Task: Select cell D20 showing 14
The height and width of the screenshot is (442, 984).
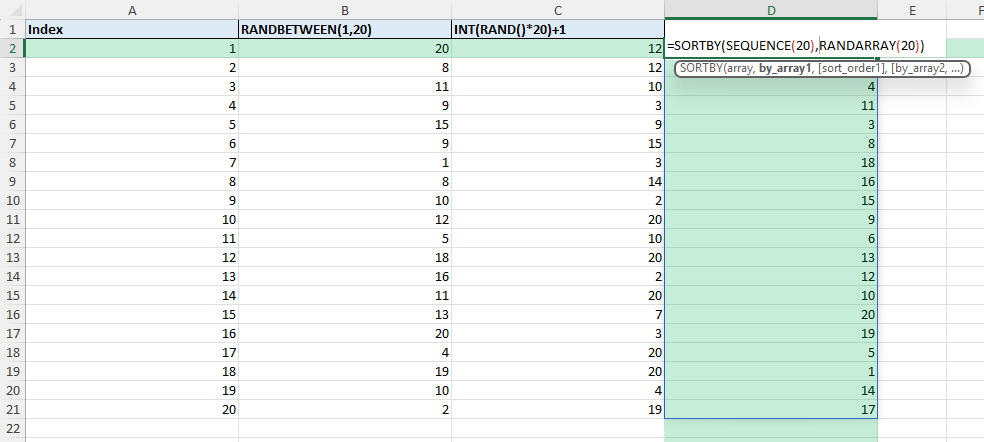Action: click(771, 390)
